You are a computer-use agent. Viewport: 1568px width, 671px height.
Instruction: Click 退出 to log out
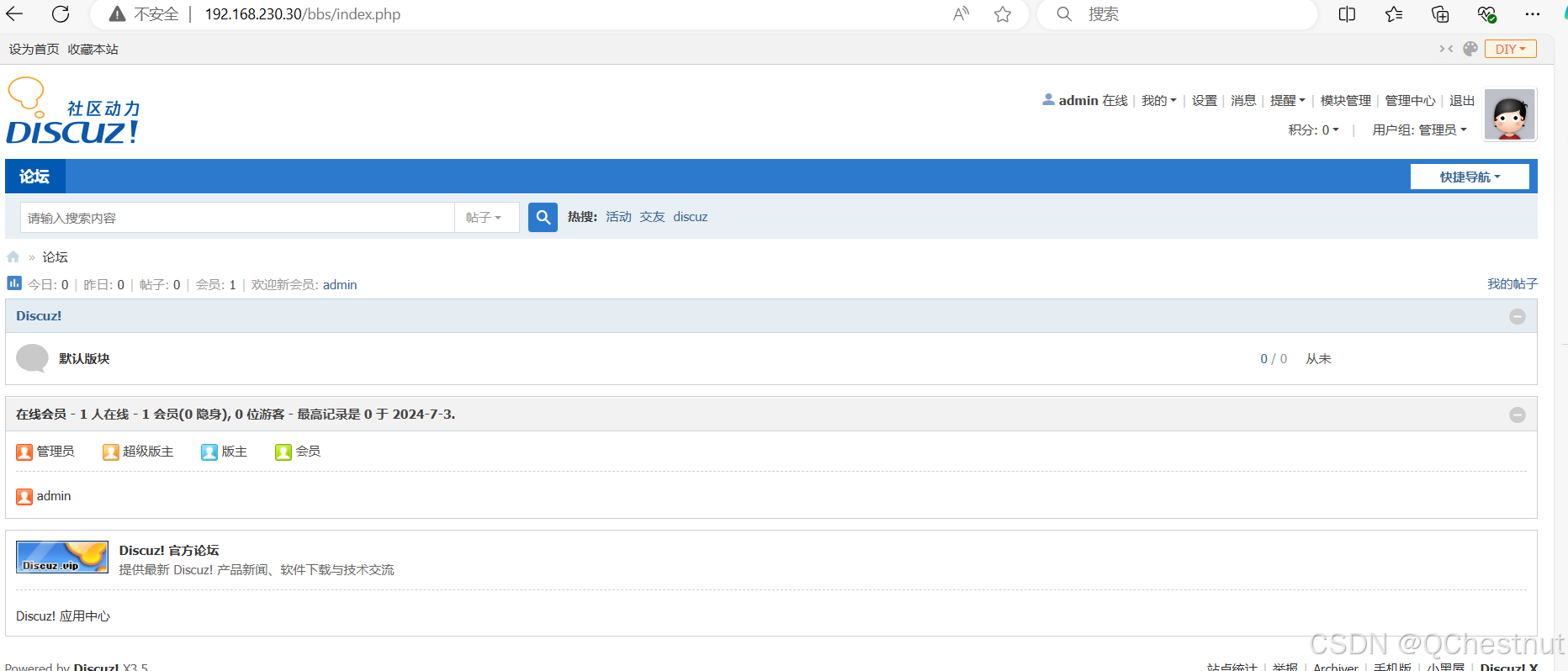1461,100
